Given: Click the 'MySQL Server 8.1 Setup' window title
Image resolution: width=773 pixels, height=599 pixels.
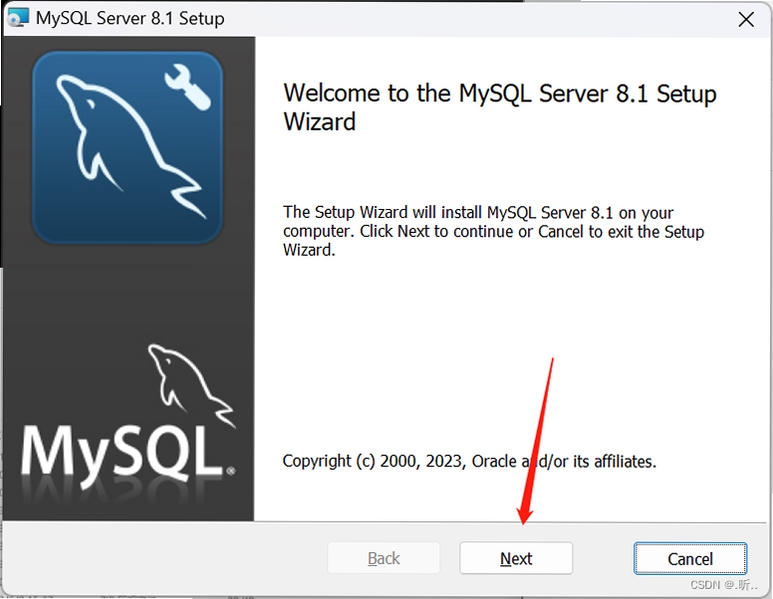Looking at the screenshot, I should [130, 18].
